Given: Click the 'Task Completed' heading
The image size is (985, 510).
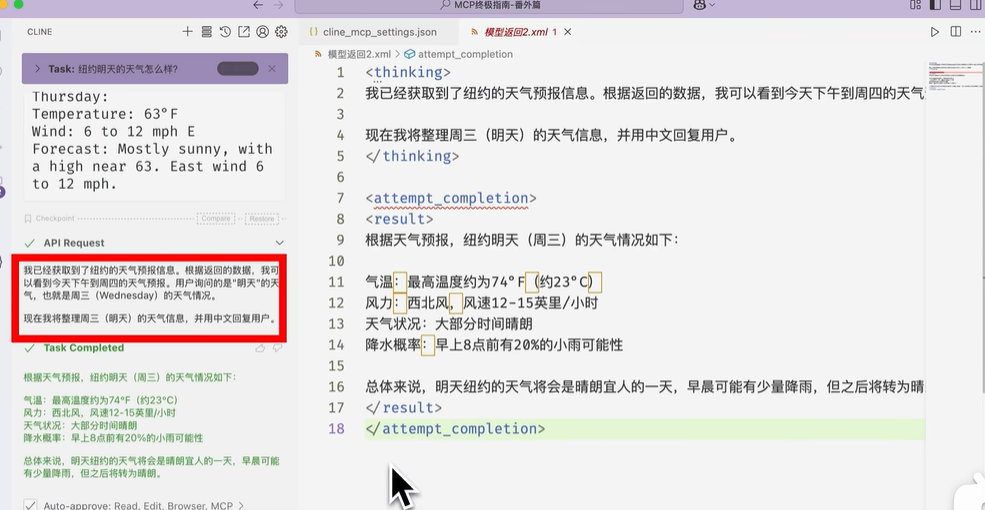Looking at the screenshot, I should click(84, 348).
